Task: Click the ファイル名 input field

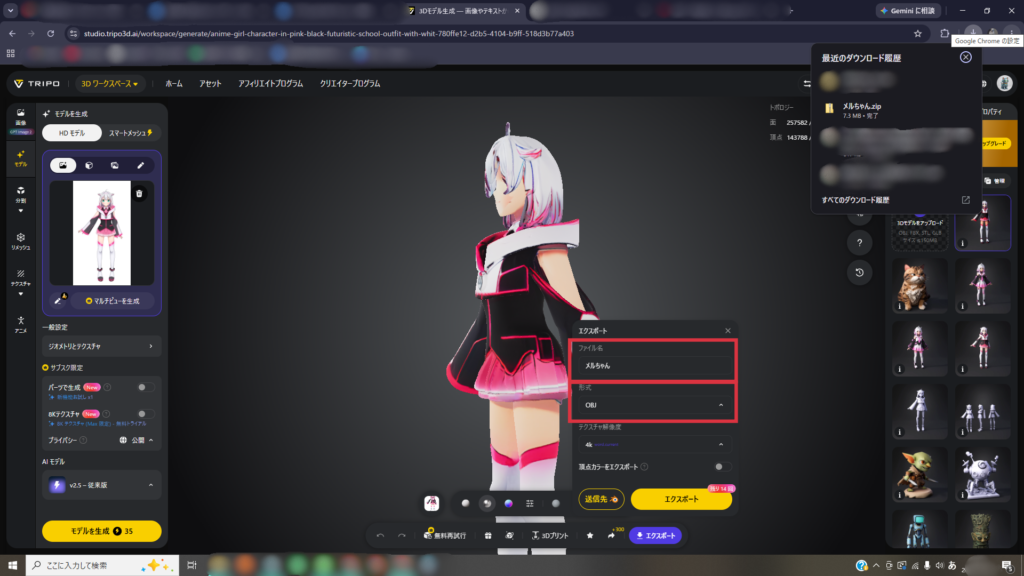Action: [654, 366]
